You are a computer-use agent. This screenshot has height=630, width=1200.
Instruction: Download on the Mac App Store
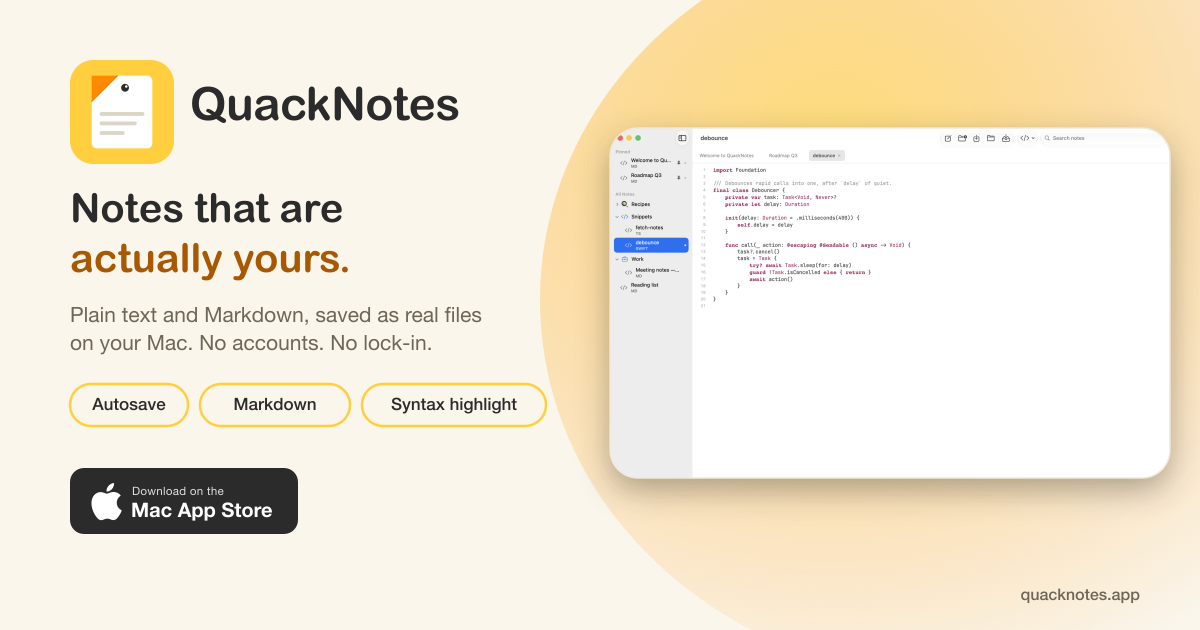(184, 501)
